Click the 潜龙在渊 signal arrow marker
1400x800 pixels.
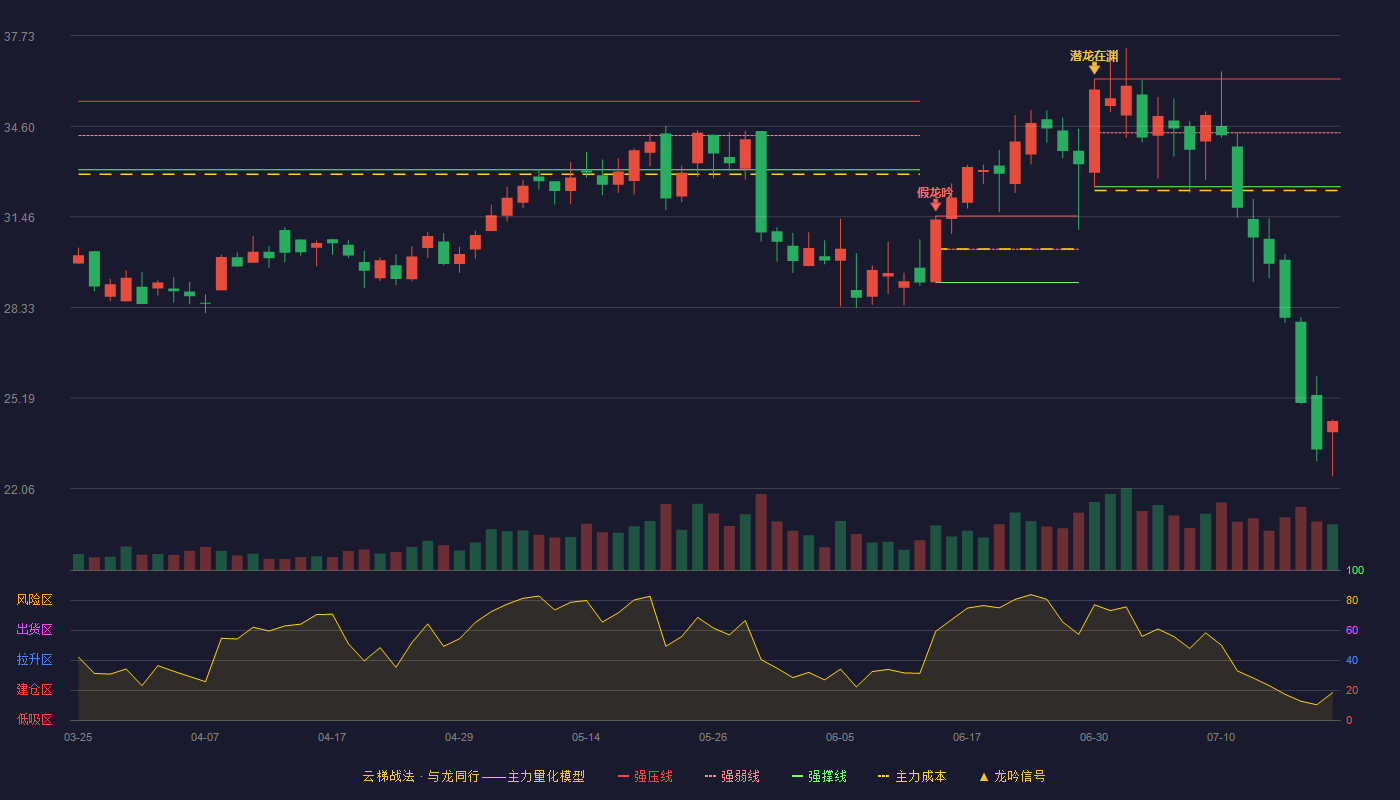point(1095,68)
